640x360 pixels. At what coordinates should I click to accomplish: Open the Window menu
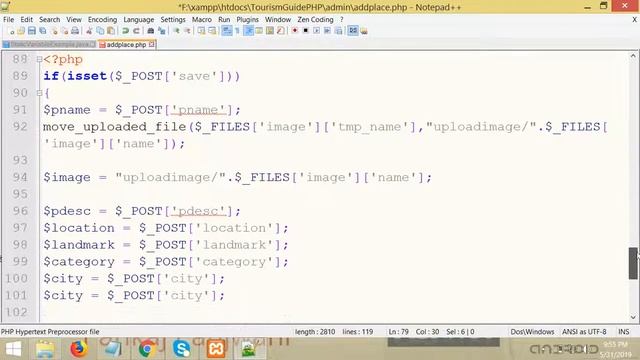[x=278, y=20]
